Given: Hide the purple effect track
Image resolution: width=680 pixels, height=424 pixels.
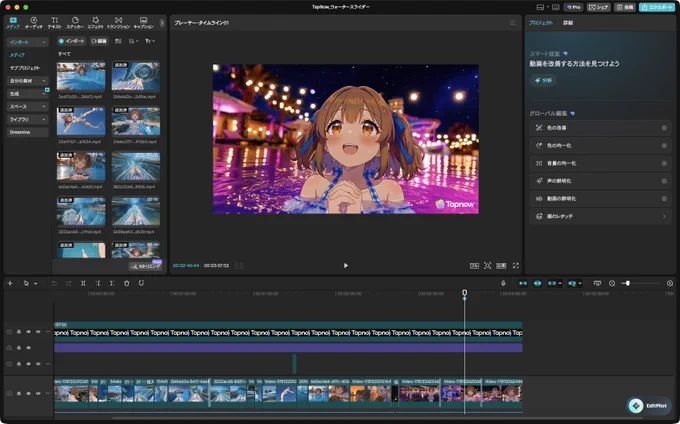Looking at the screenshot, I should click(x=29, y=348).
